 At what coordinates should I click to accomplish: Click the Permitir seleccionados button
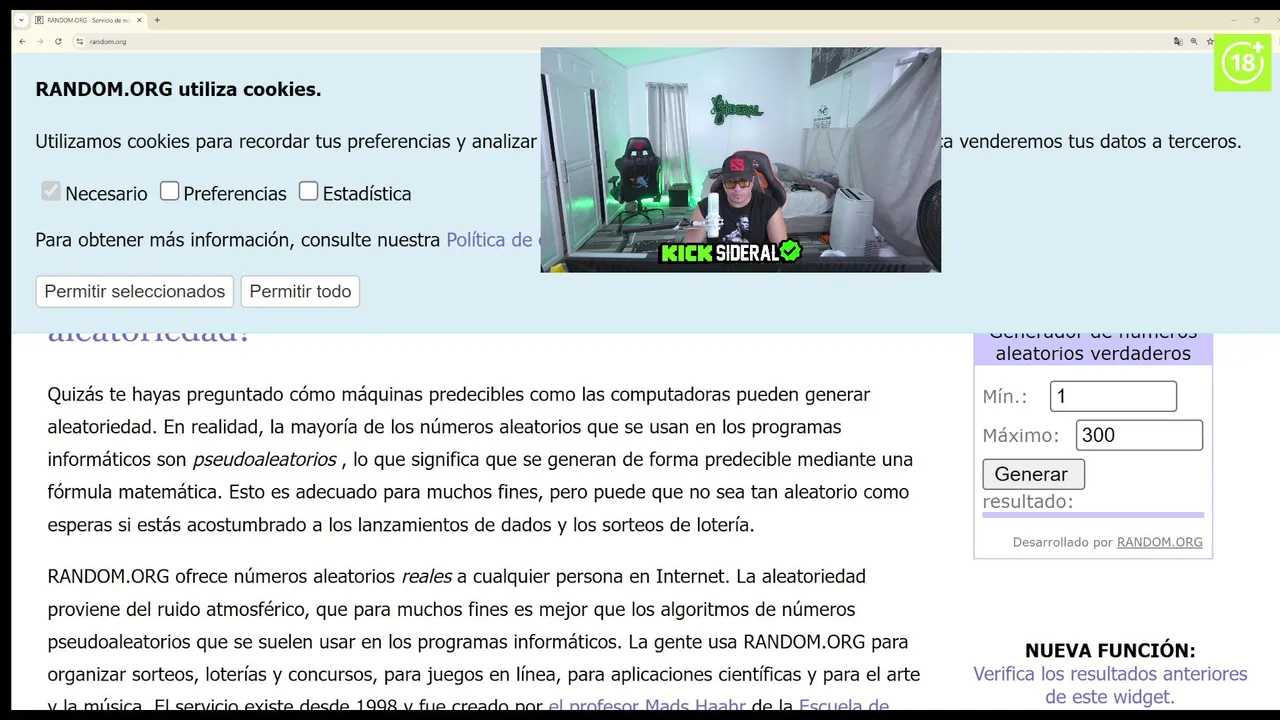pos(135,291)
